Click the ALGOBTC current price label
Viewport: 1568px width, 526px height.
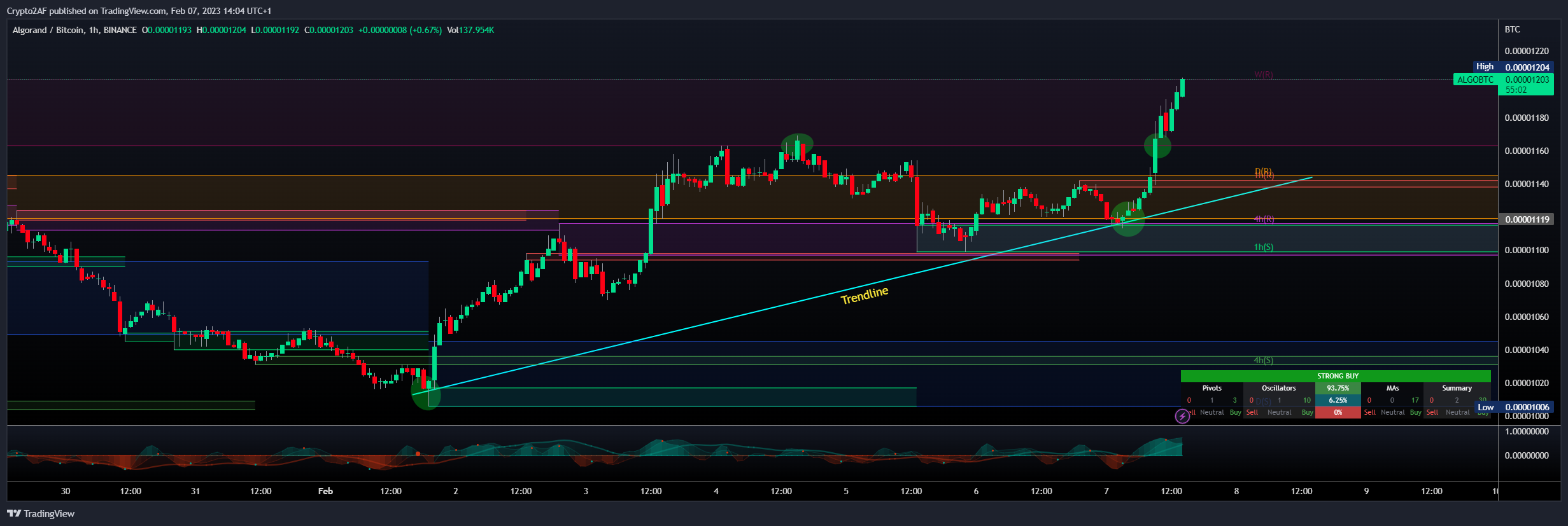pos(1503,84)
